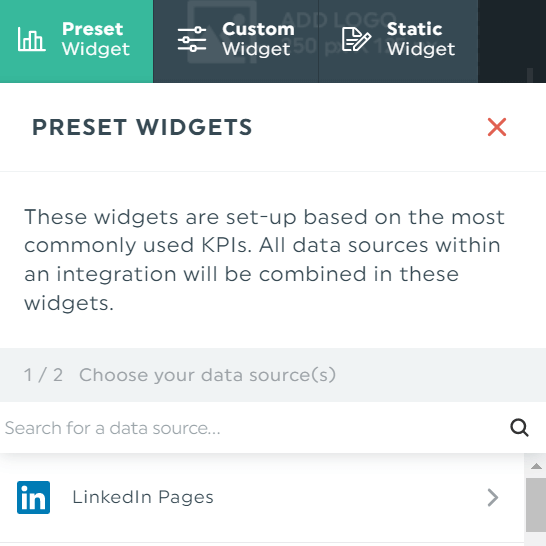Click the magnifying glass search icon

coord(519,427)
